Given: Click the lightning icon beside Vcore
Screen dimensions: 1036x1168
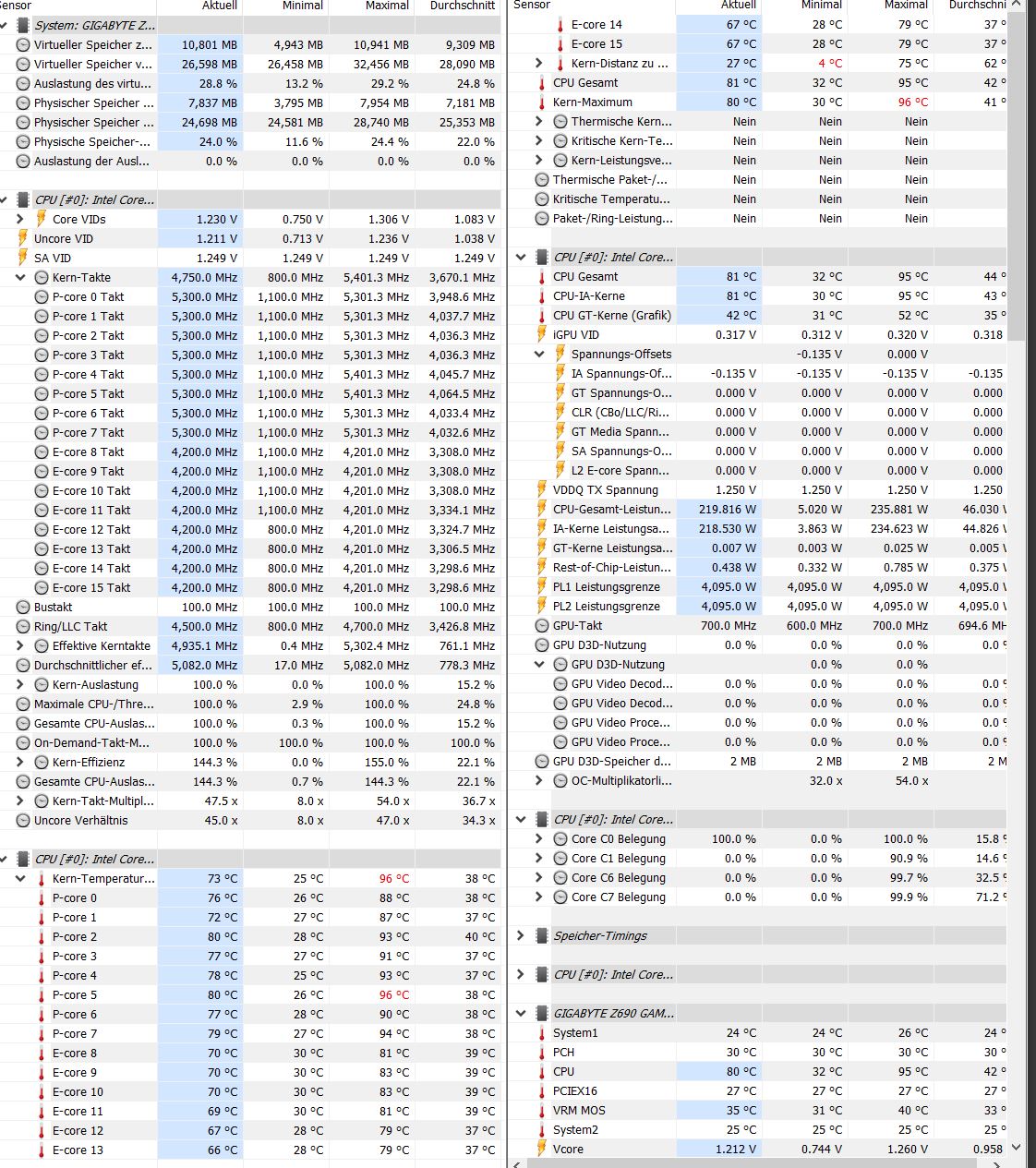Looking at the screenshot, I should click(541, 1149).
